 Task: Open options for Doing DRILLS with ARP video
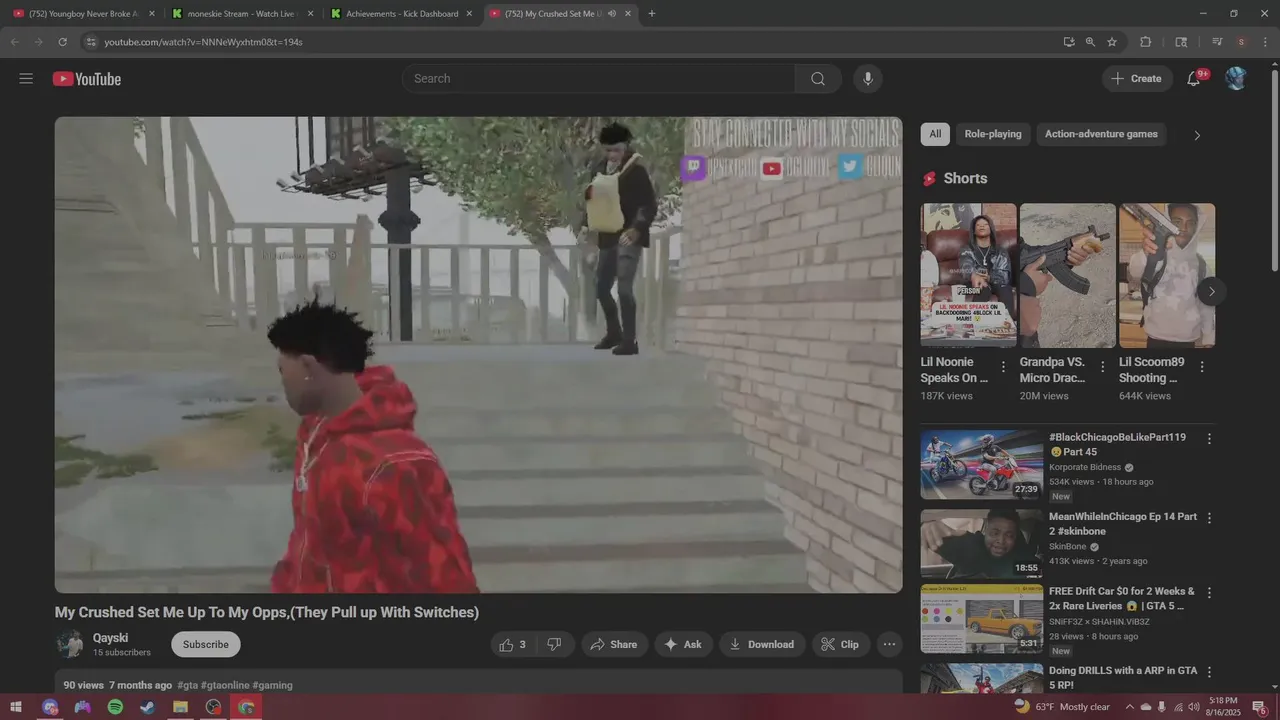click(x=1209, y=672)
